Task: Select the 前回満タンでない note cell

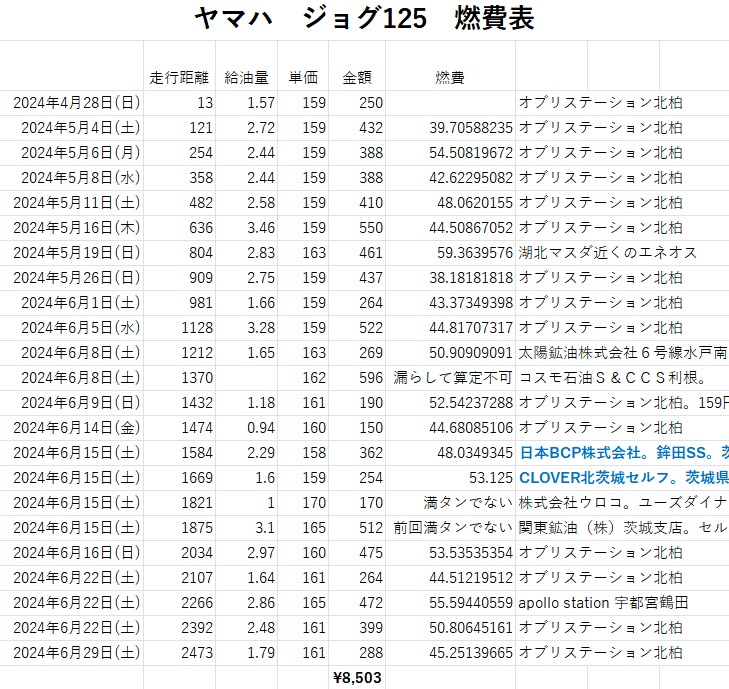Action: (452, 528)
